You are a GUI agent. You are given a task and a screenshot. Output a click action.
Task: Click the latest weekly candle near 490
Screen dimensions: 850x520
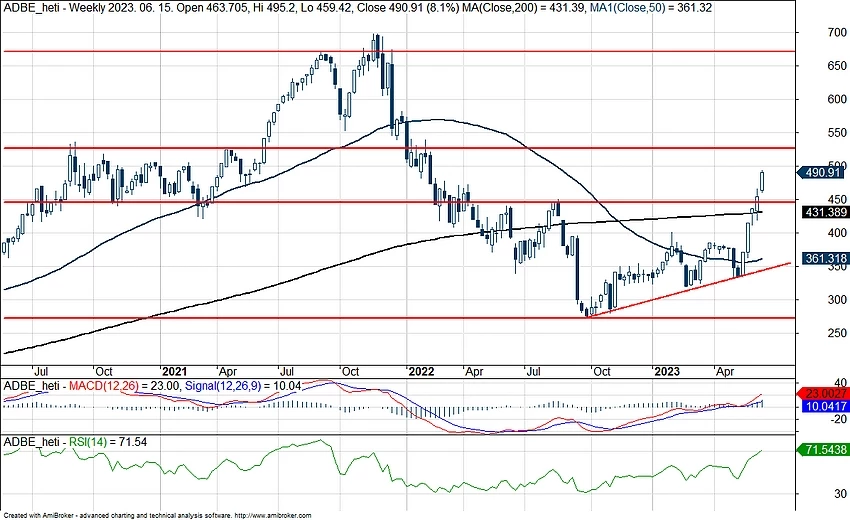tap(762, 181)
